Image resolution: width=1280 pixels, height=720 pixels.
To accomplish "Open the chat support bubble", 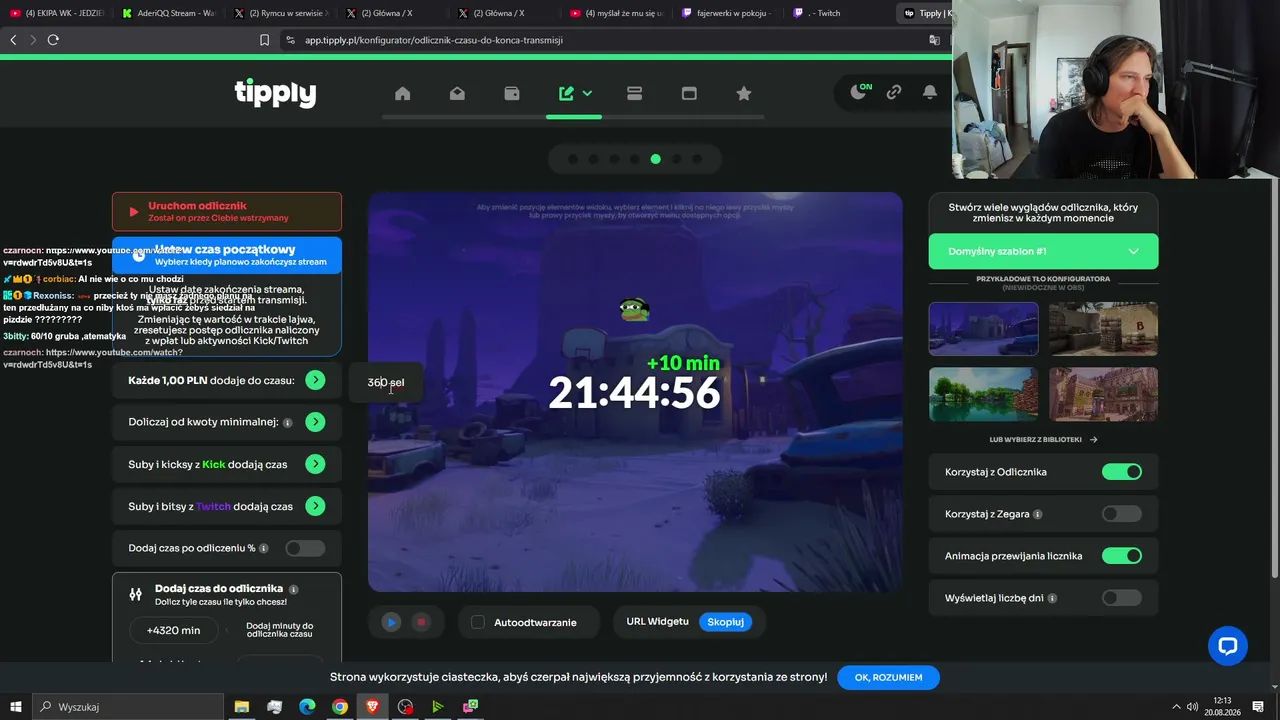I will pos(1227,645).
